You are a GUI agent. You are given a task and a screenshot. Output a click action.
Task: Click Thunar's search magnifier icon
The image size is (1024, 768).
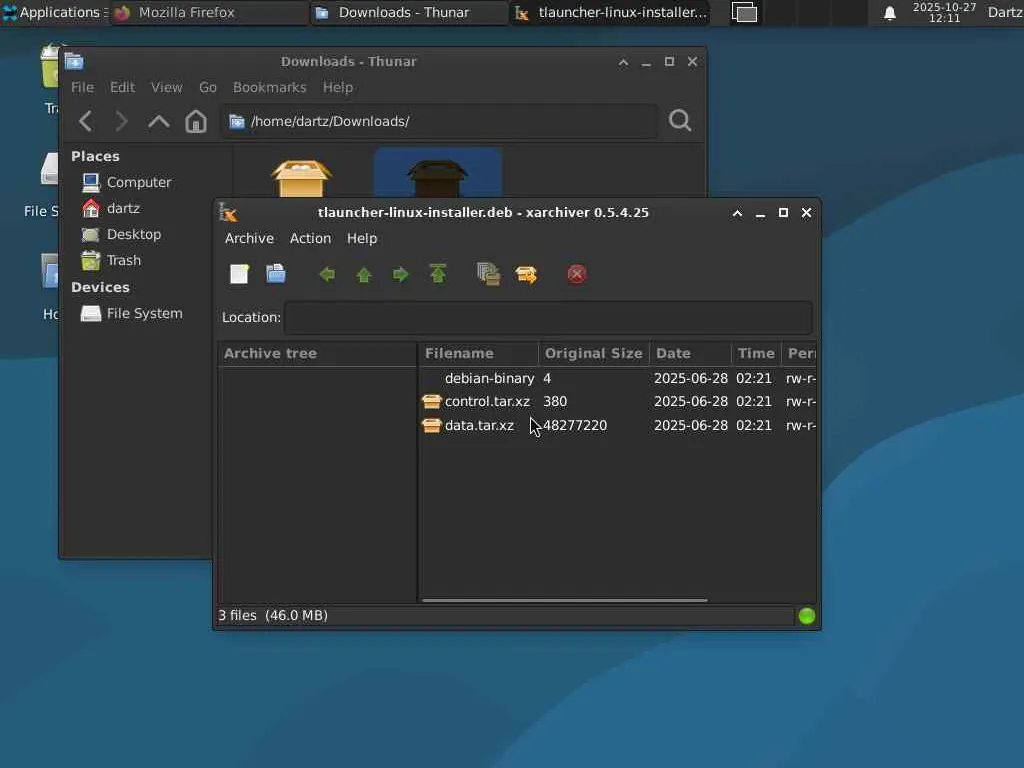(680, 121)
